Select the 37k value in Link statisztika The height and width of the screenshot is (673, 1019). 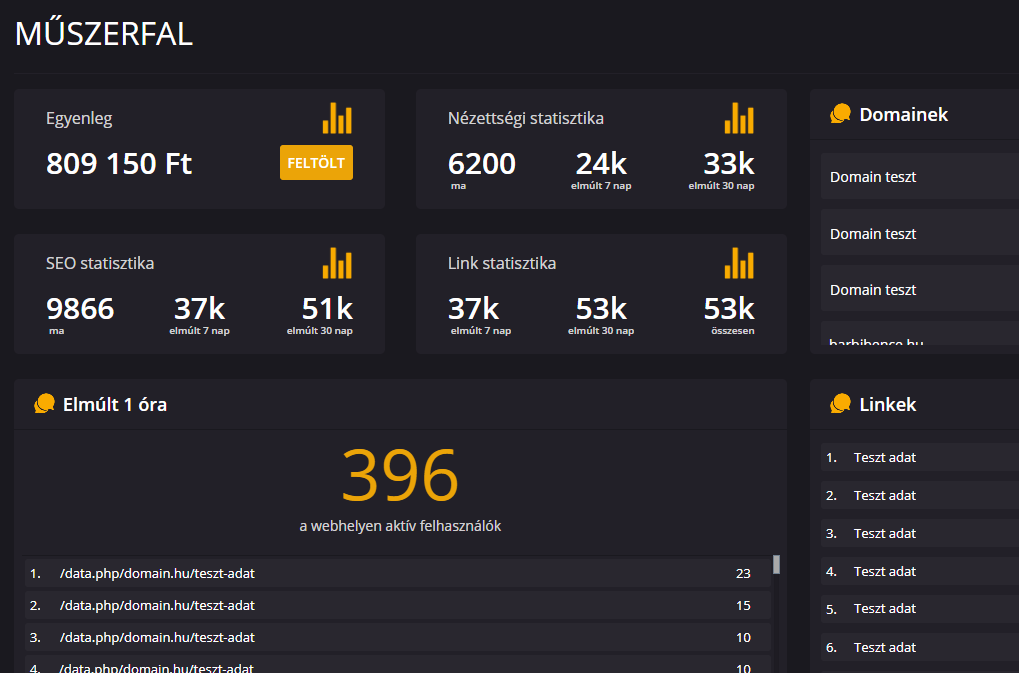point(473,309)
